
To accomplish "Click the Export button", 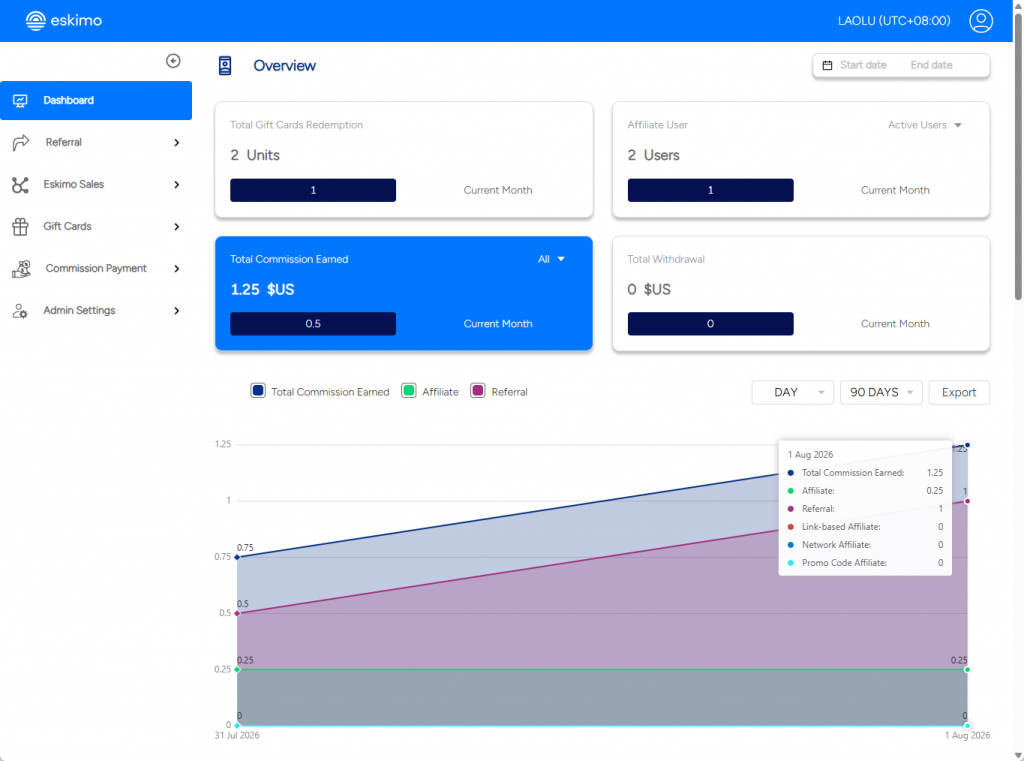I will tap(959, 393).
